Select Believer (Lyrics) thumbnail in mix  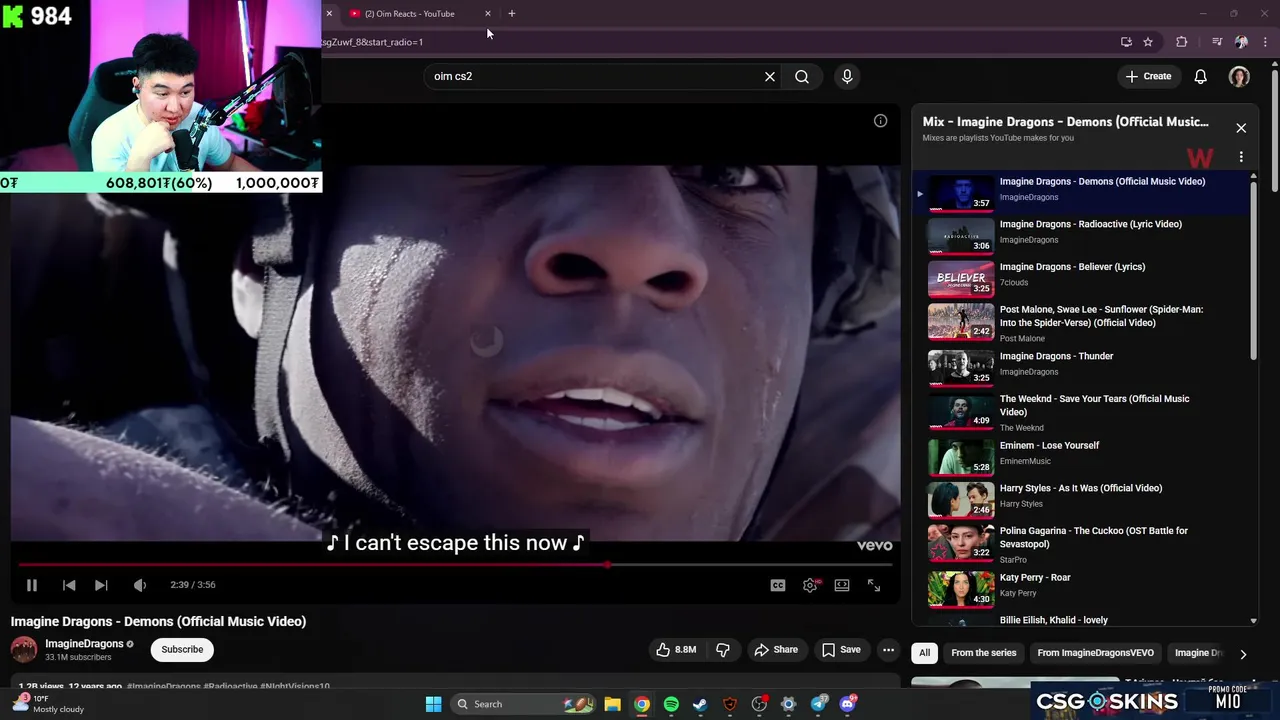tap(961, 278)
